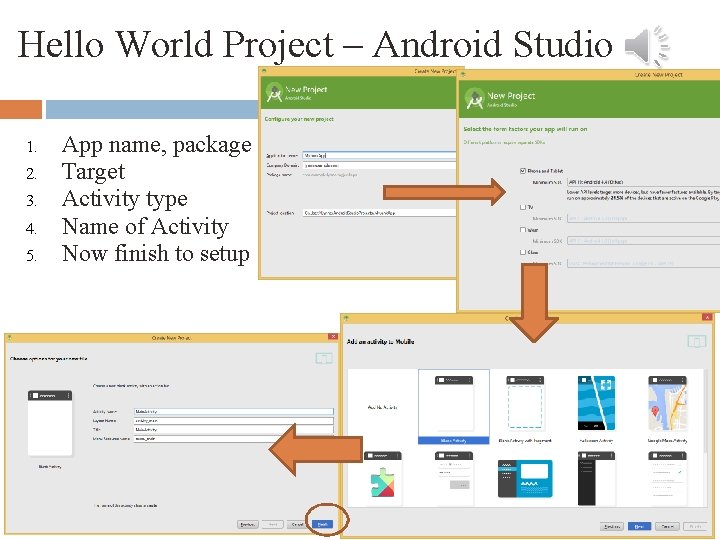This screenshot has width=720, height=540.
Task: Click Android Studio logo in Configure project dialog
Action: 274,92
